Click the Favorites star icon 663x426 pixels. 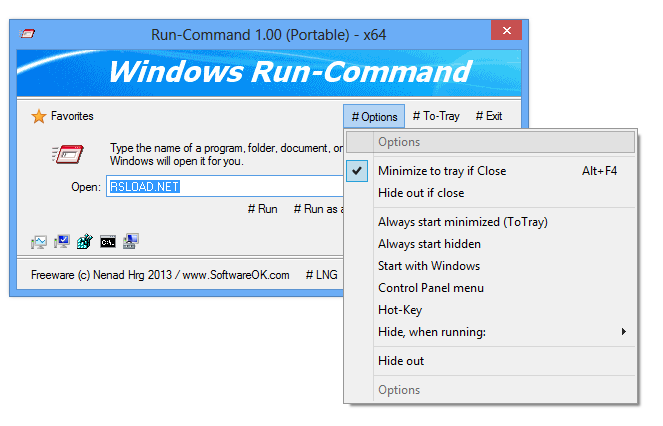coord(38,116)
